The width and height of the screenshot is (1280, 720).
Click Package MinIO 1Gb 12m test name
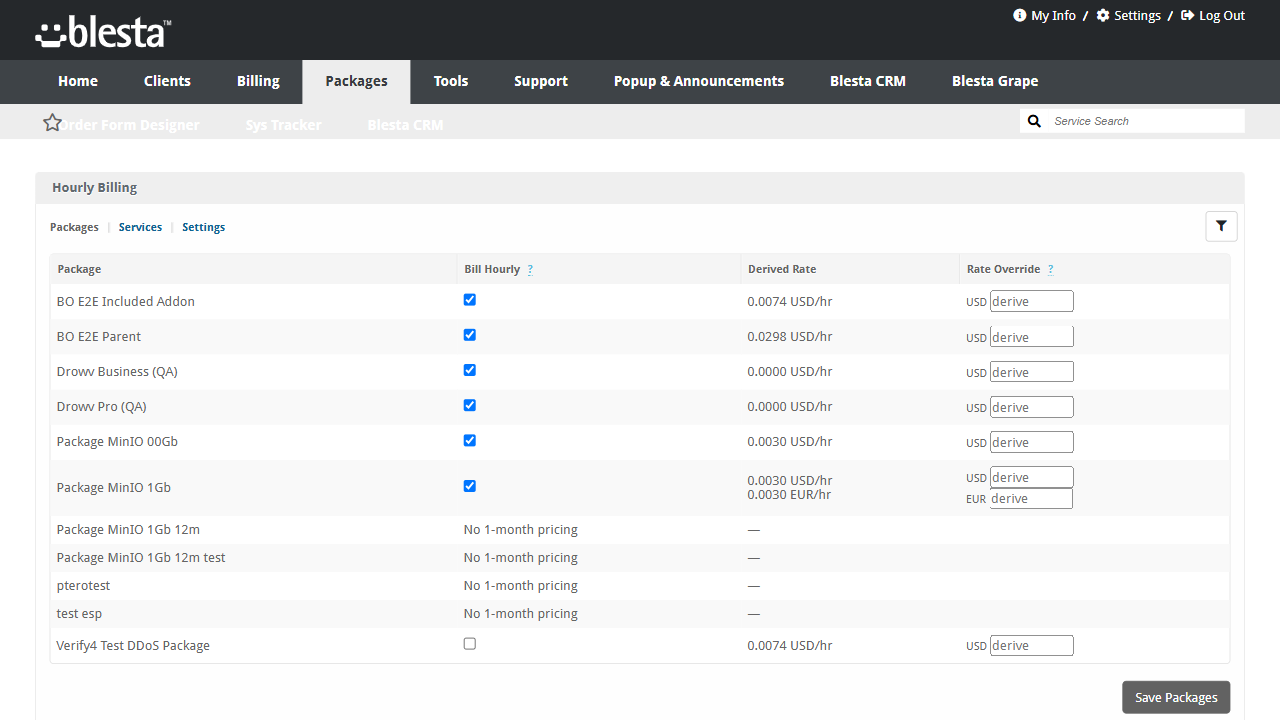pos(141,557)
